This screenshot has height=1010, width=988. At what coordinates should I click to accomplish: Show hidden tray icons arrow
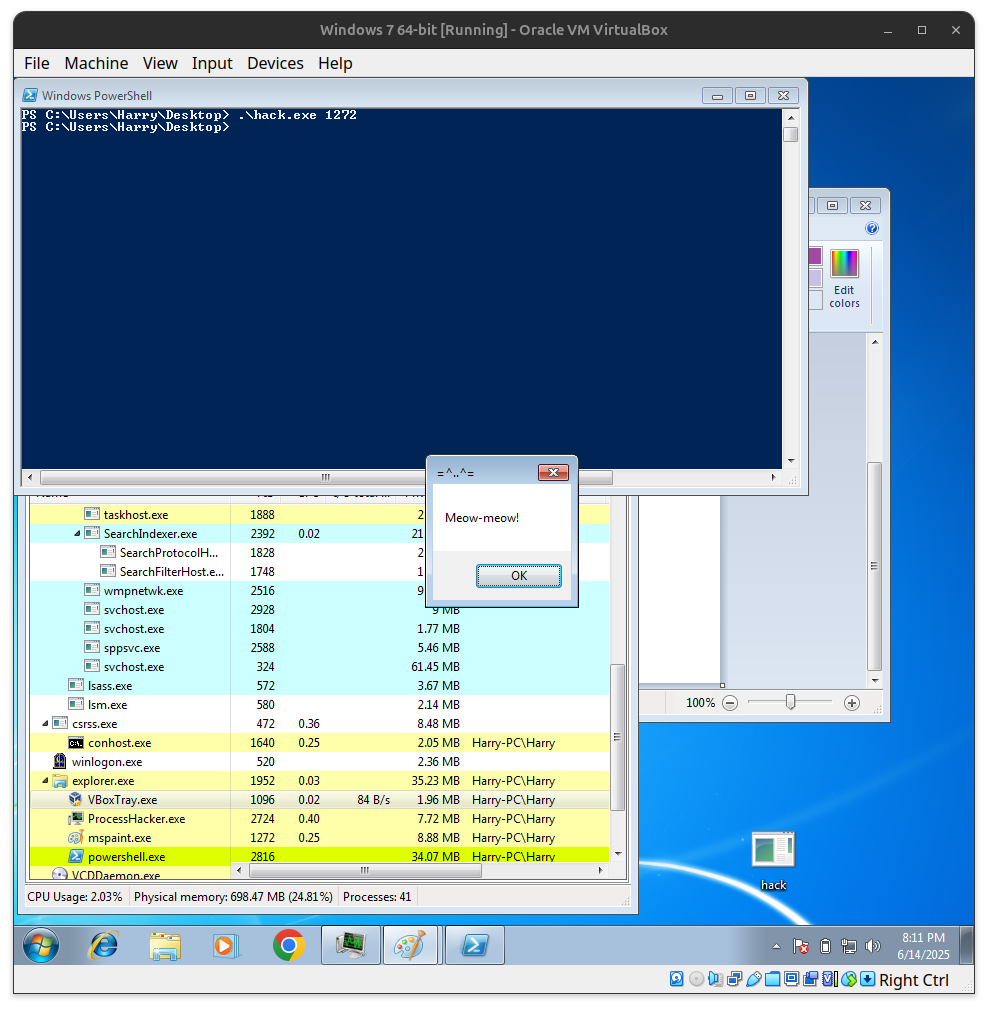[776, 946]
